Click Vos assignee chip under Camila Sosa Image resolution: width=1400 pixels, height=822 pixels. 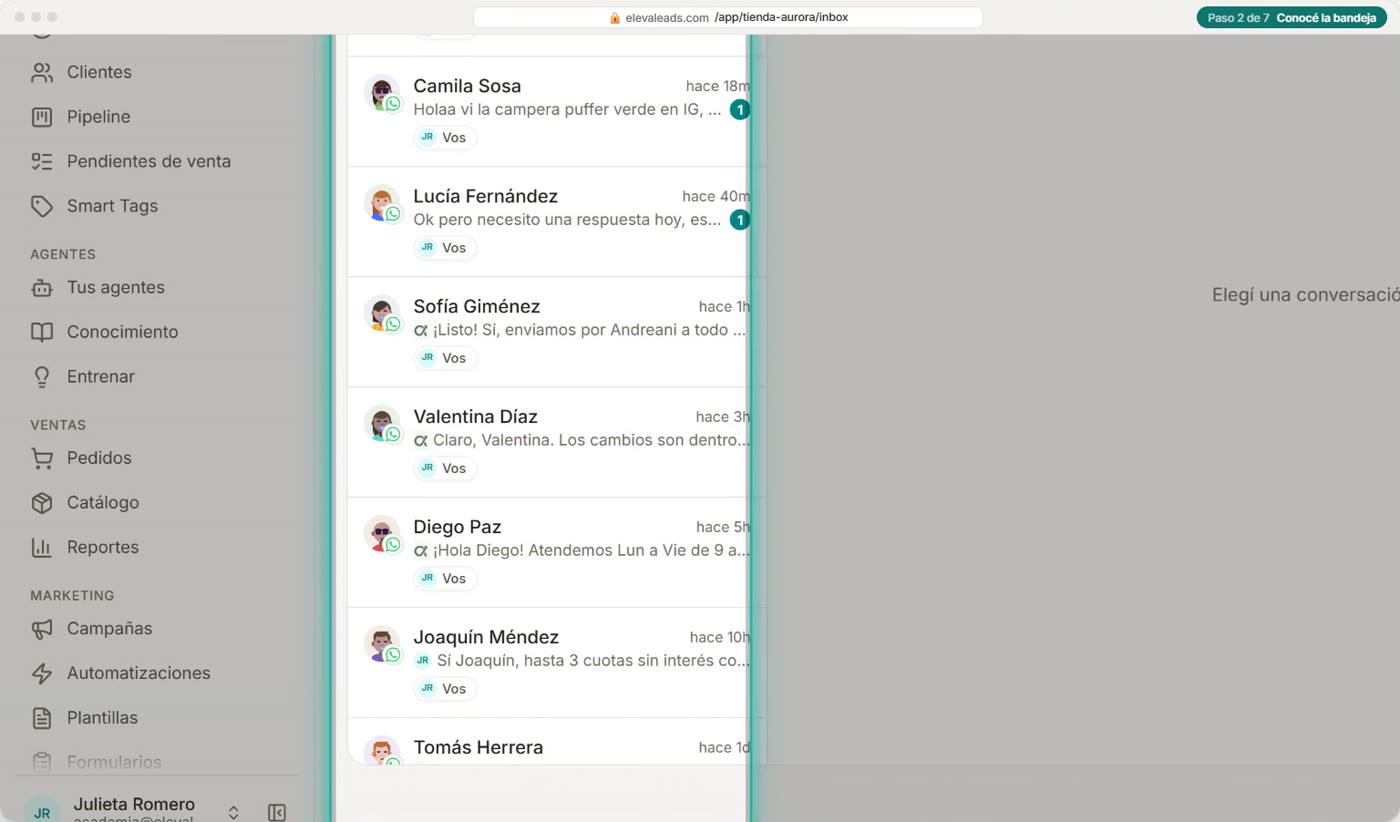tap(445, 138)
